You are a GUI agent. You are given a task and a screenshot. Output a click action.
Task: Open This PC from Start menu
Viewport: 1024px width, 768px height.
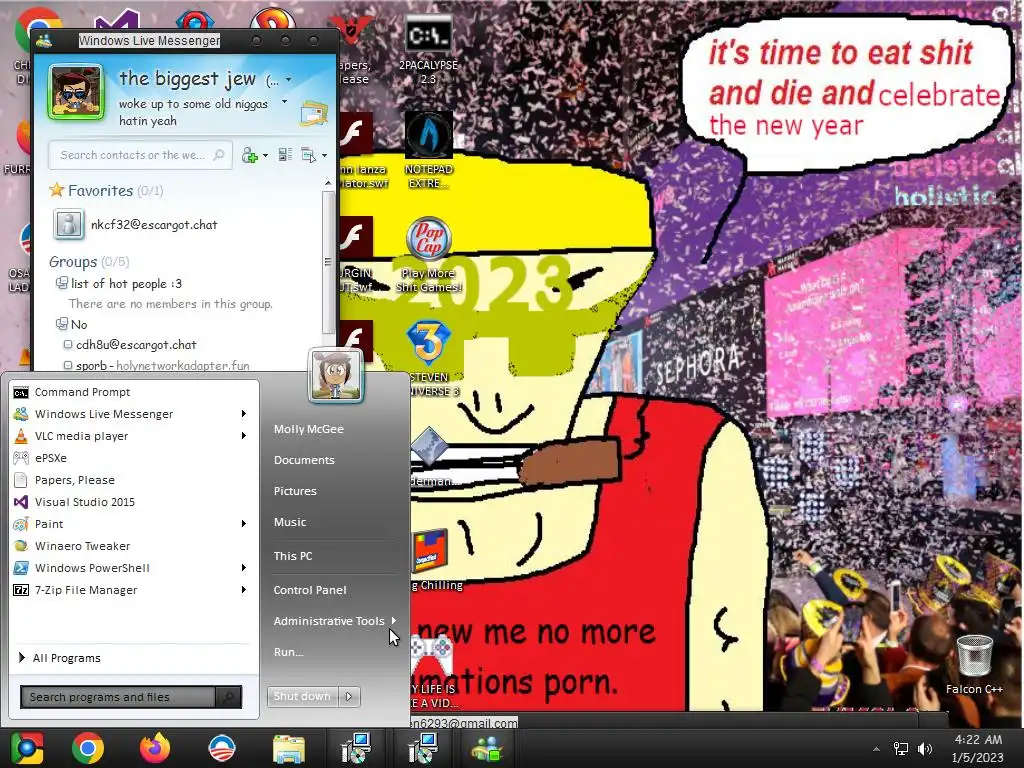(x=293, y=556)
